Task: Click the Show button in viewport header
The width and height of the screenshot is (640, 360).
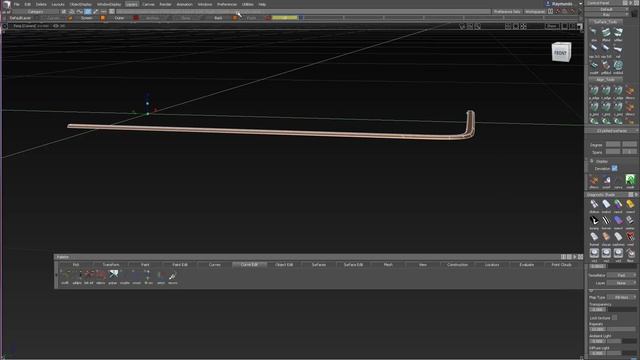Action: [x=552, y=26]
